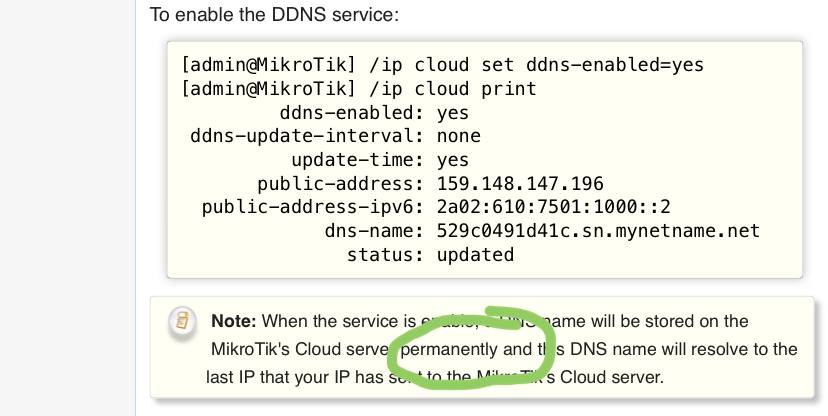Click the "dns-name:" field label
The width and height of the screenshot is (828, 416).
[x=374, y=231]
